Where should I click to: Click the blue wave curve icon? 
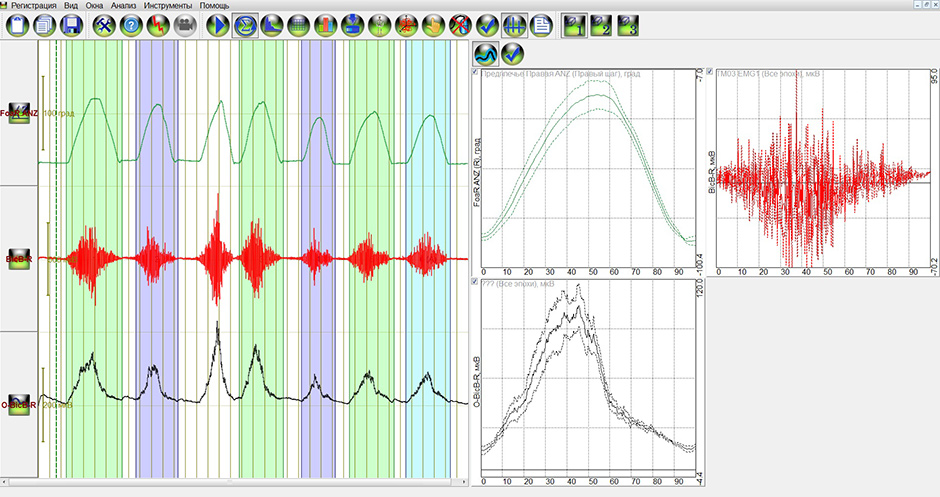tap(486, 53)
